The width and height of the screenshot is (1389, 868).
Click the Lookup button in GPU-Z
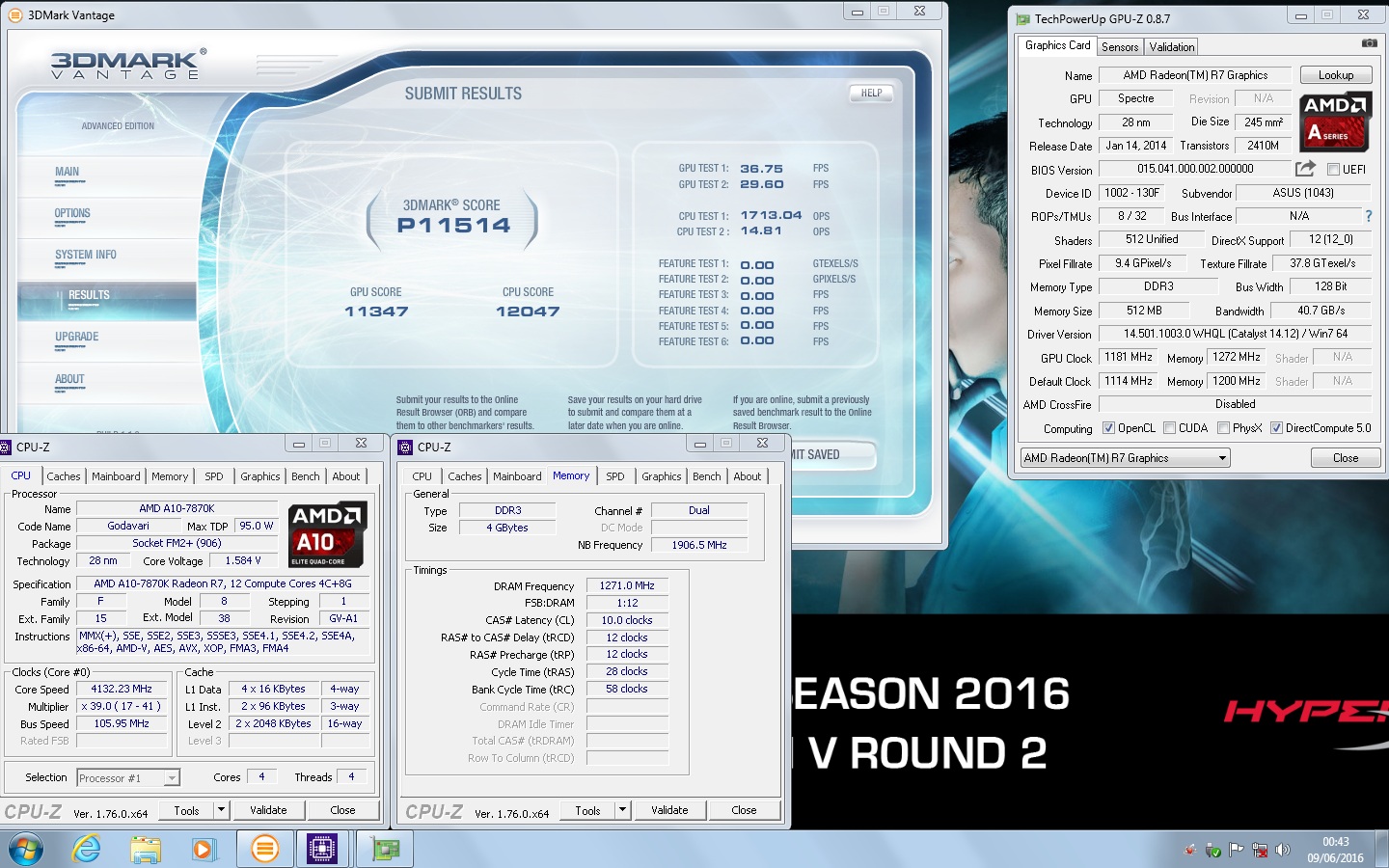pos(1336,75)
